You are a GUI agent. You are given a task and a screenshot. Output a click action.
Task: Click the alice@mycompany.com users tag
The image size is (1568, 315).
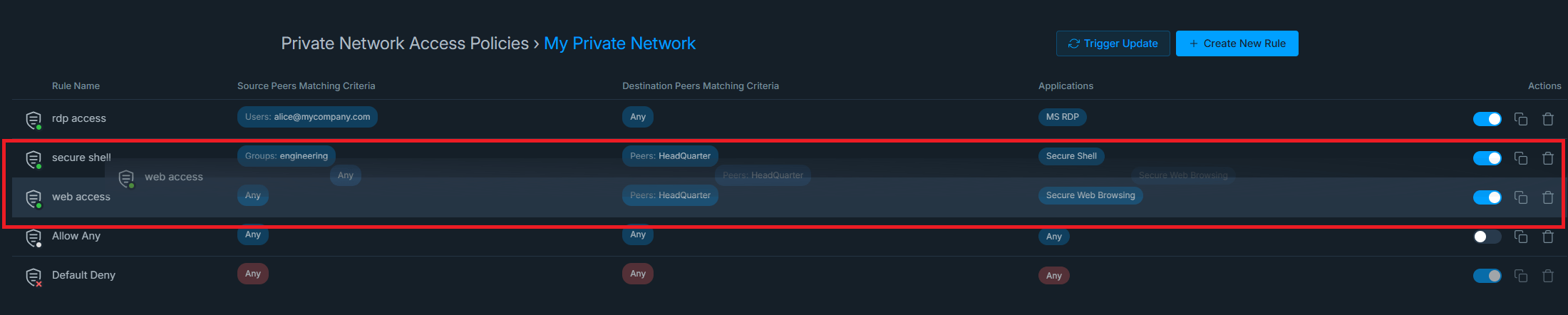click(x=307, y=117)
